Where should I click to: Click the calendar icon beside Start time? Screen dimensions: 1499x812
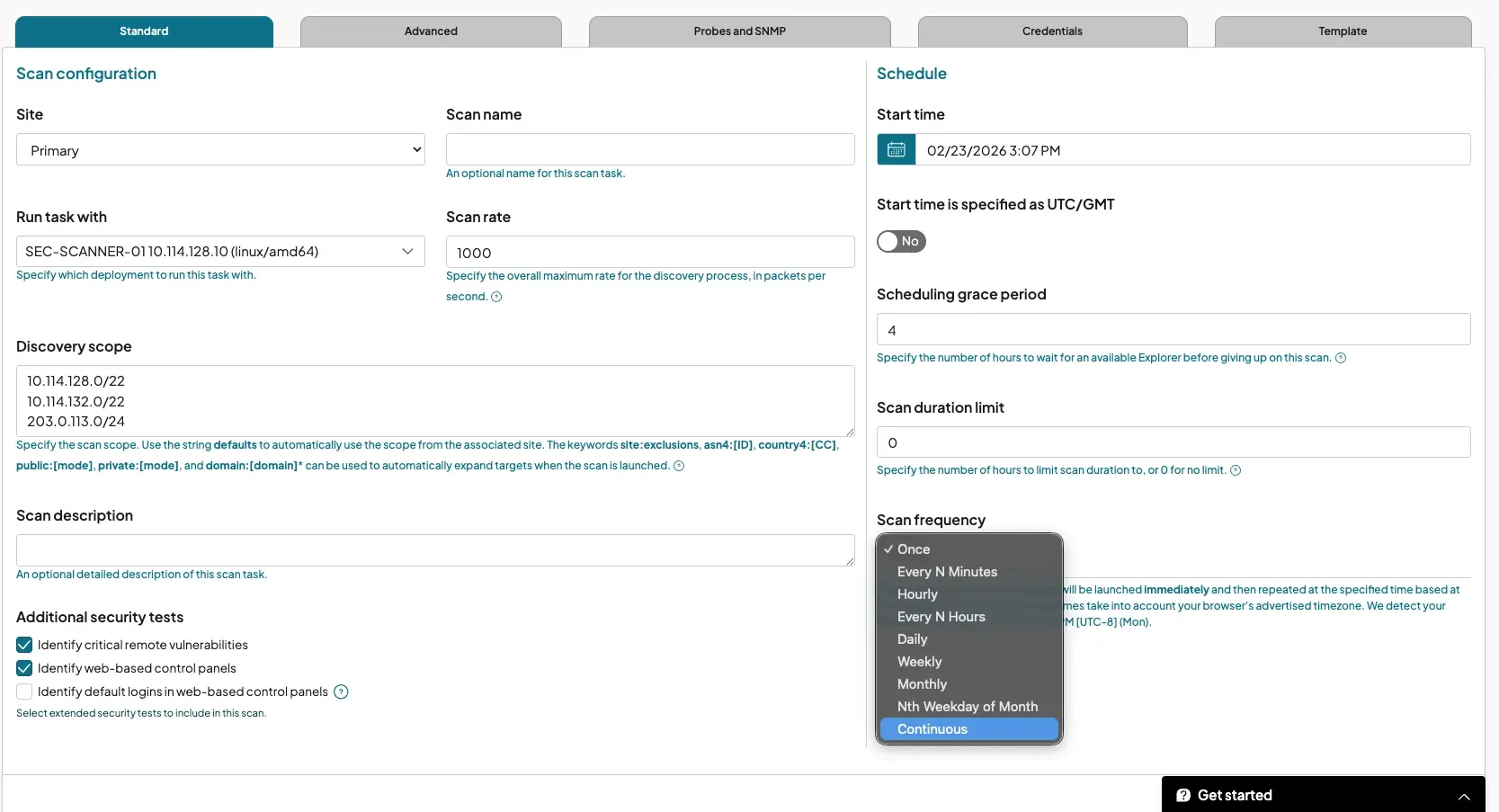pos(896,150)
